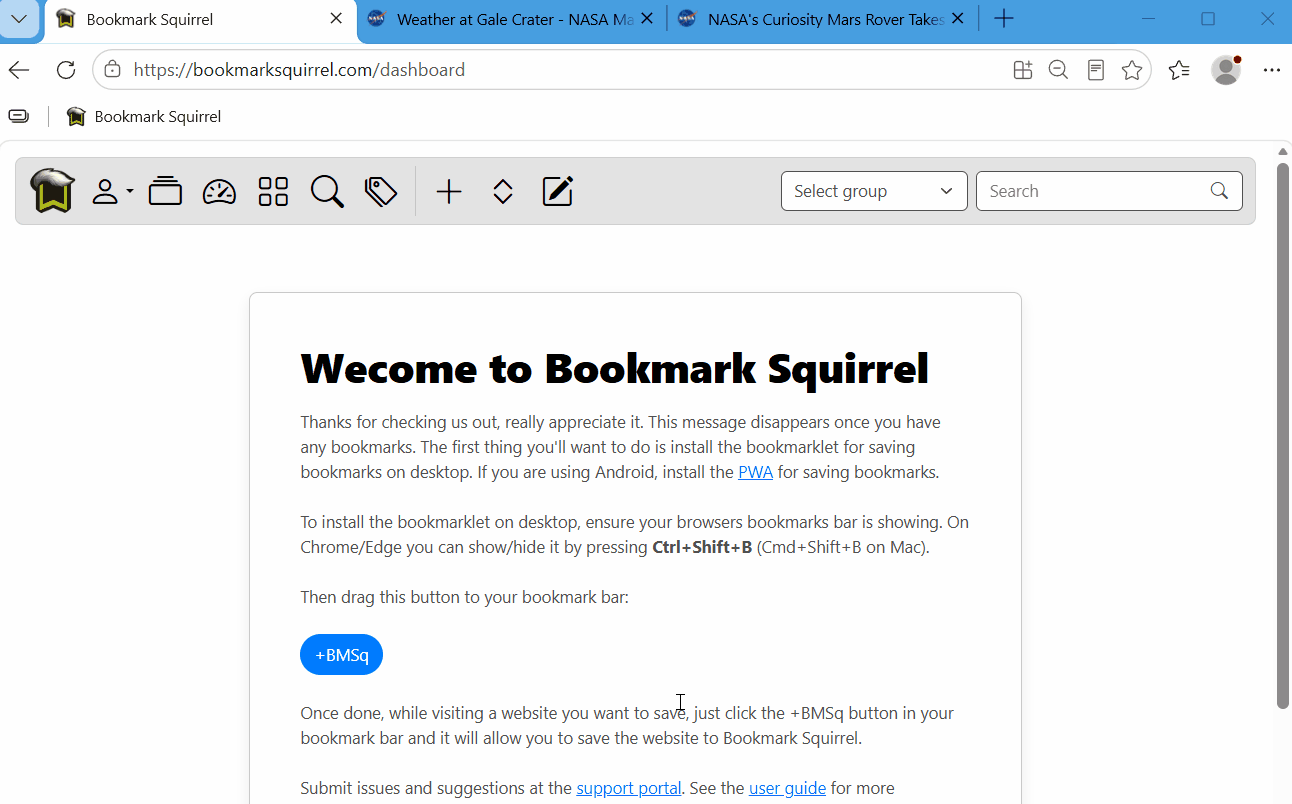This screenshot has width=1292, height=804.
Task: Click the address bar URL
Action: point(299,70)
